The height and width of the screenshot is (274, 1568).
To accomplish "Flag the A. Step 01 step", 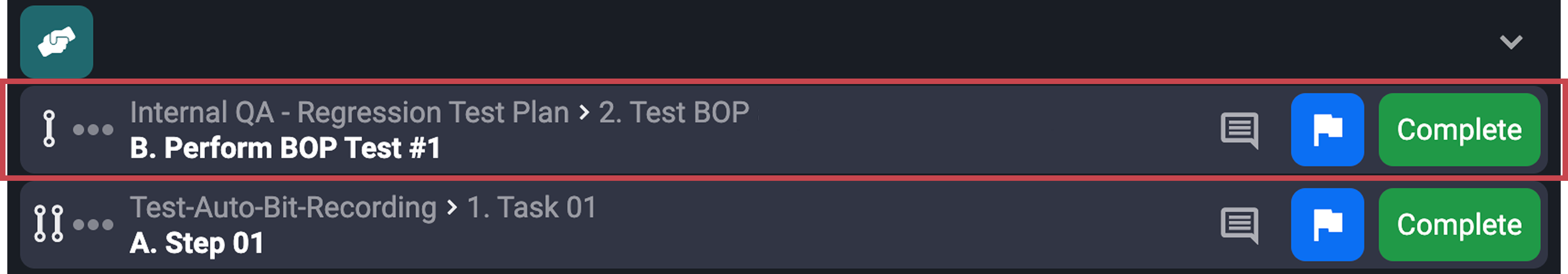I will tap(1327, 225).
